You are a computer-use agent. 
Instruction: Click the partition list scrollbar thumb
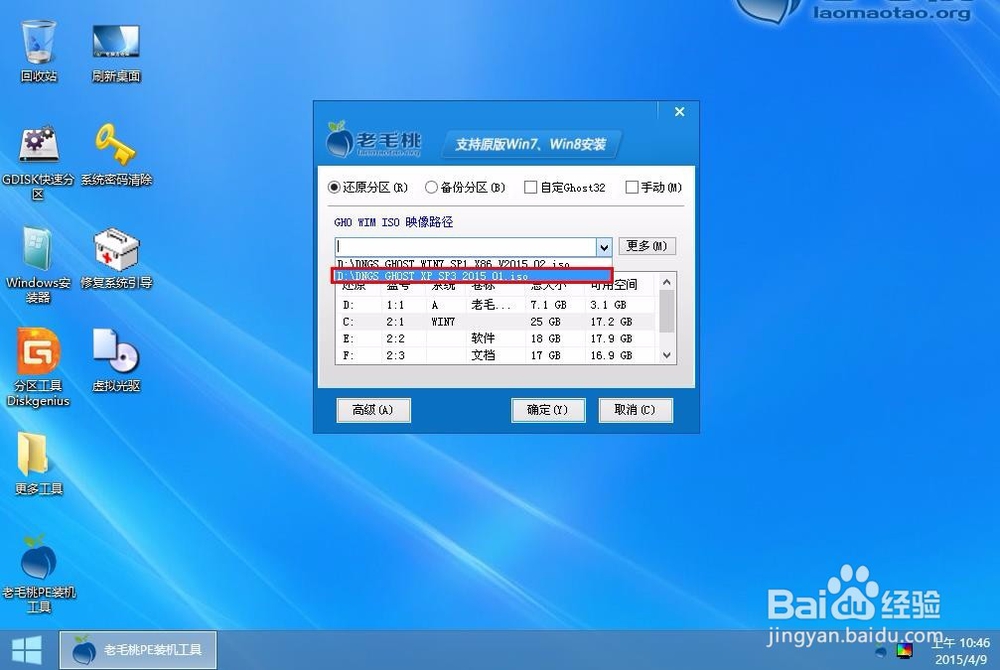point(666,311)
